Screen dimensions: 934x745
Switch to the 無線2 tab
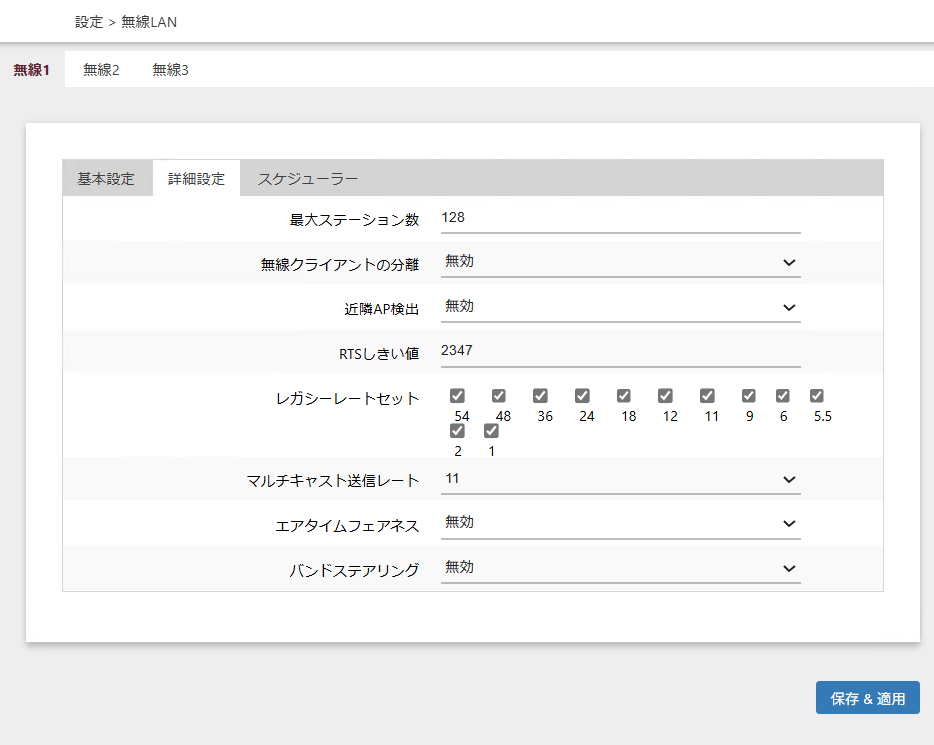coord(101,70)
